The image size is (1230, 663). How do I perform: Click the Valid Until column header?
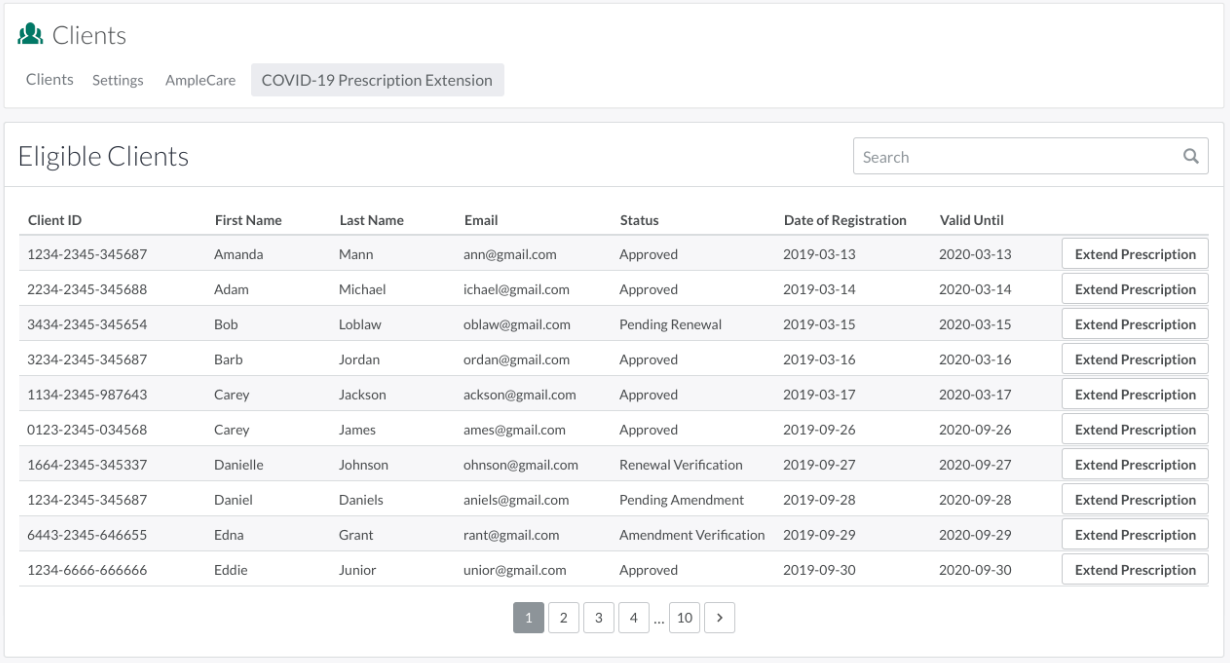[x=971, y=220]
